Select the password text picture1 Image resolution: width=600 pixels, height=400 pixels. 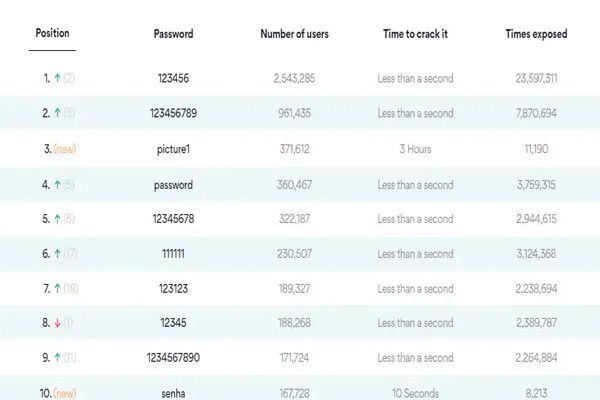(173, 149)
